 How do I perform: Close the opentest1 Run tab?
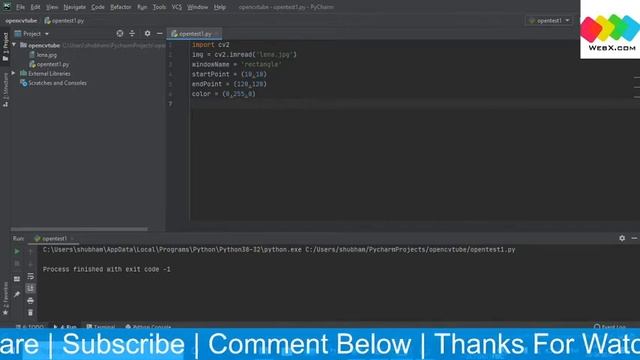pos(72,238)
